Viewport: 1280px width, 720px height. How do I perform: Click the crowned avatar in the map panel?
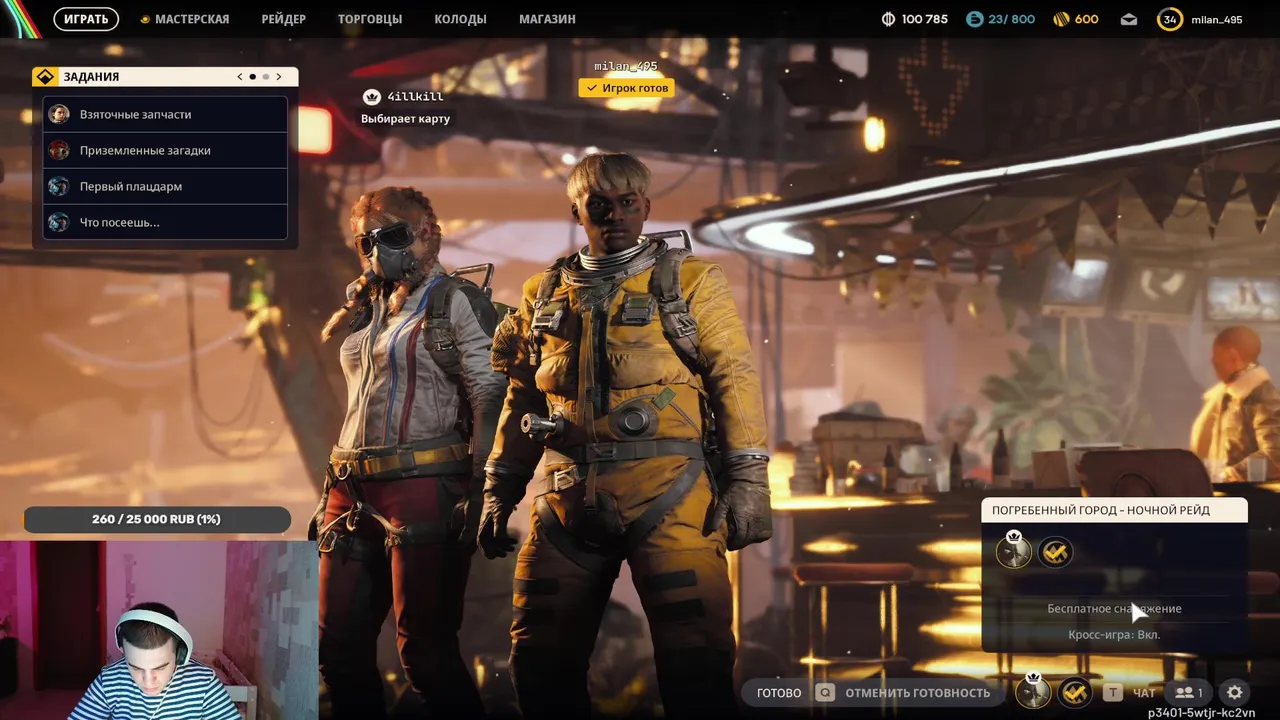coord(1013,552)
